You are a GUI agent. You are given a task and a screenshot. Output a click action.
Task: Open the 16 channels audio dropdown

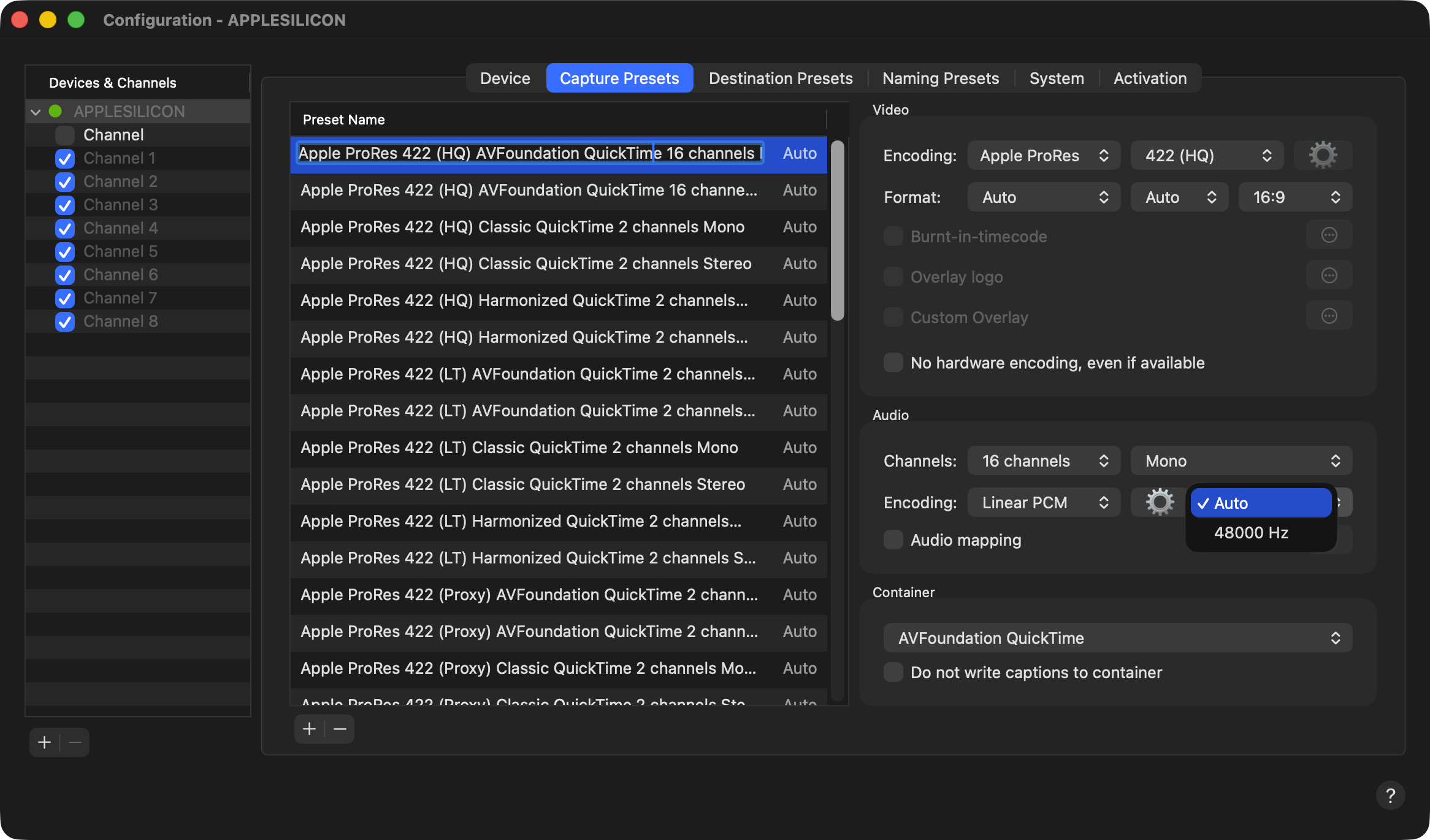pyautogui.click(x=1044, y=460)
